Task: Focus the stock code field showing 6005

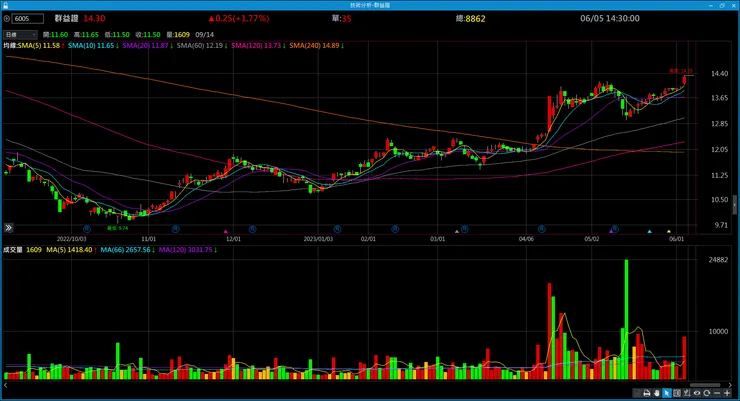Action: click(28, 19)
